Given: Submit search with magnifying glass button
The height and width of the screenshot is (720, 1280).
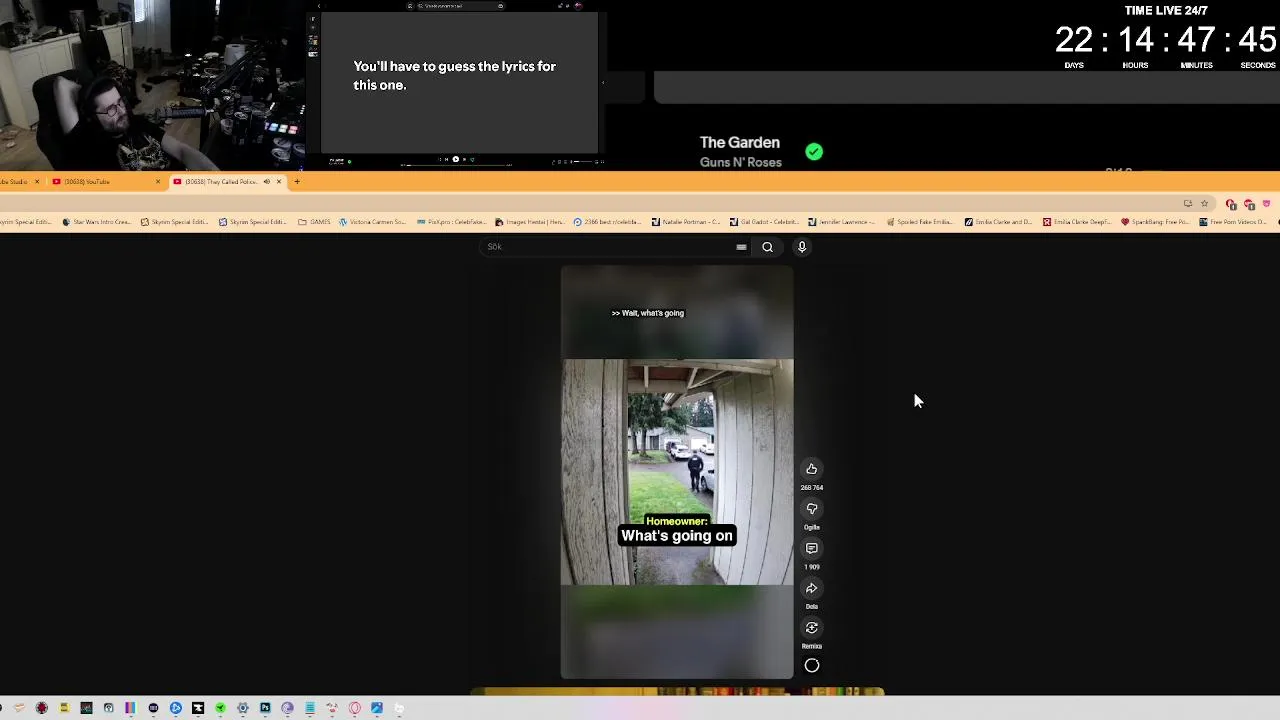Looking at the screenshot, I should pos(767,247).
